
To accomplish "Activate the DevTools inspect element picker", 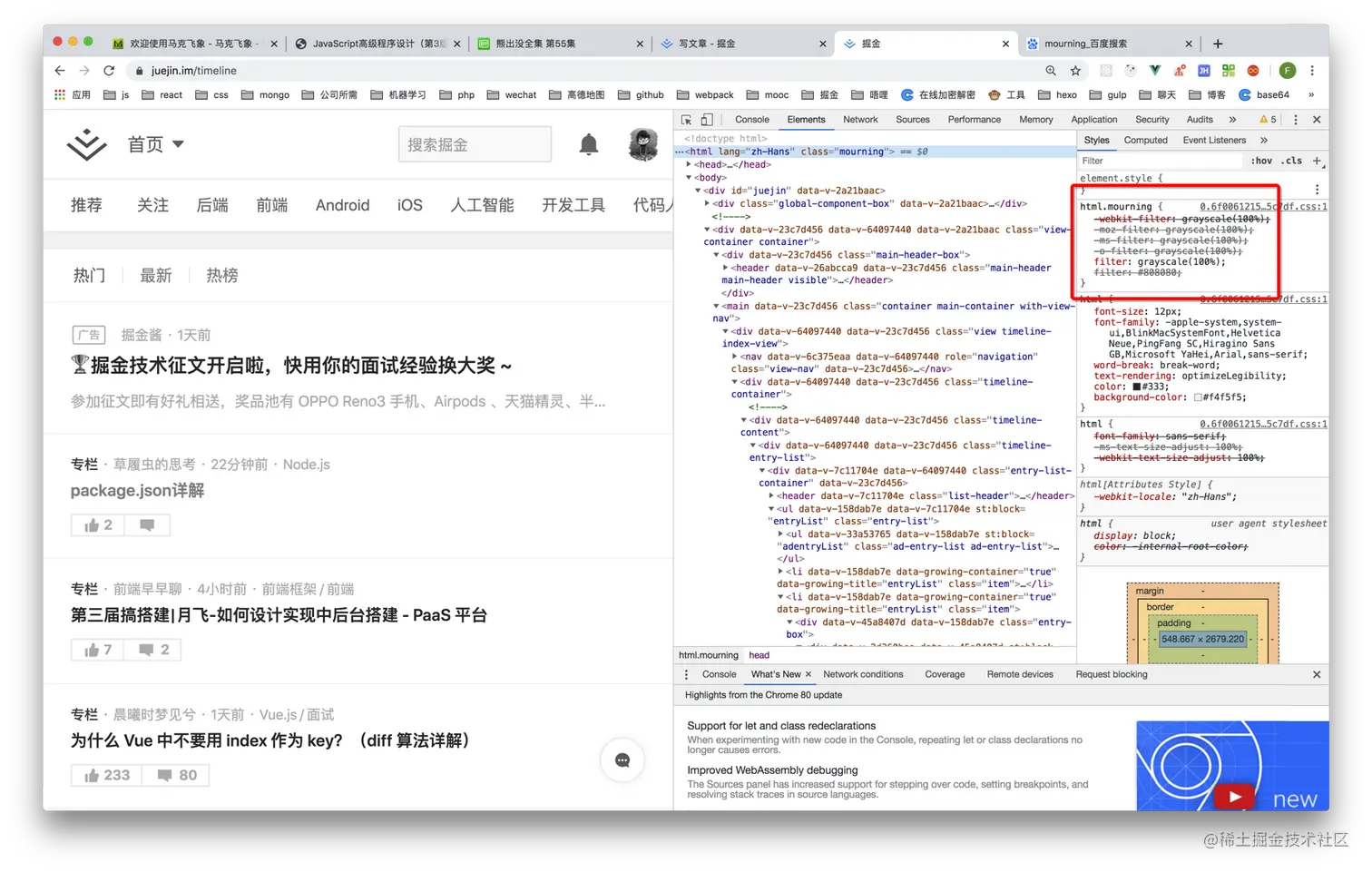I will coord(687,120).
